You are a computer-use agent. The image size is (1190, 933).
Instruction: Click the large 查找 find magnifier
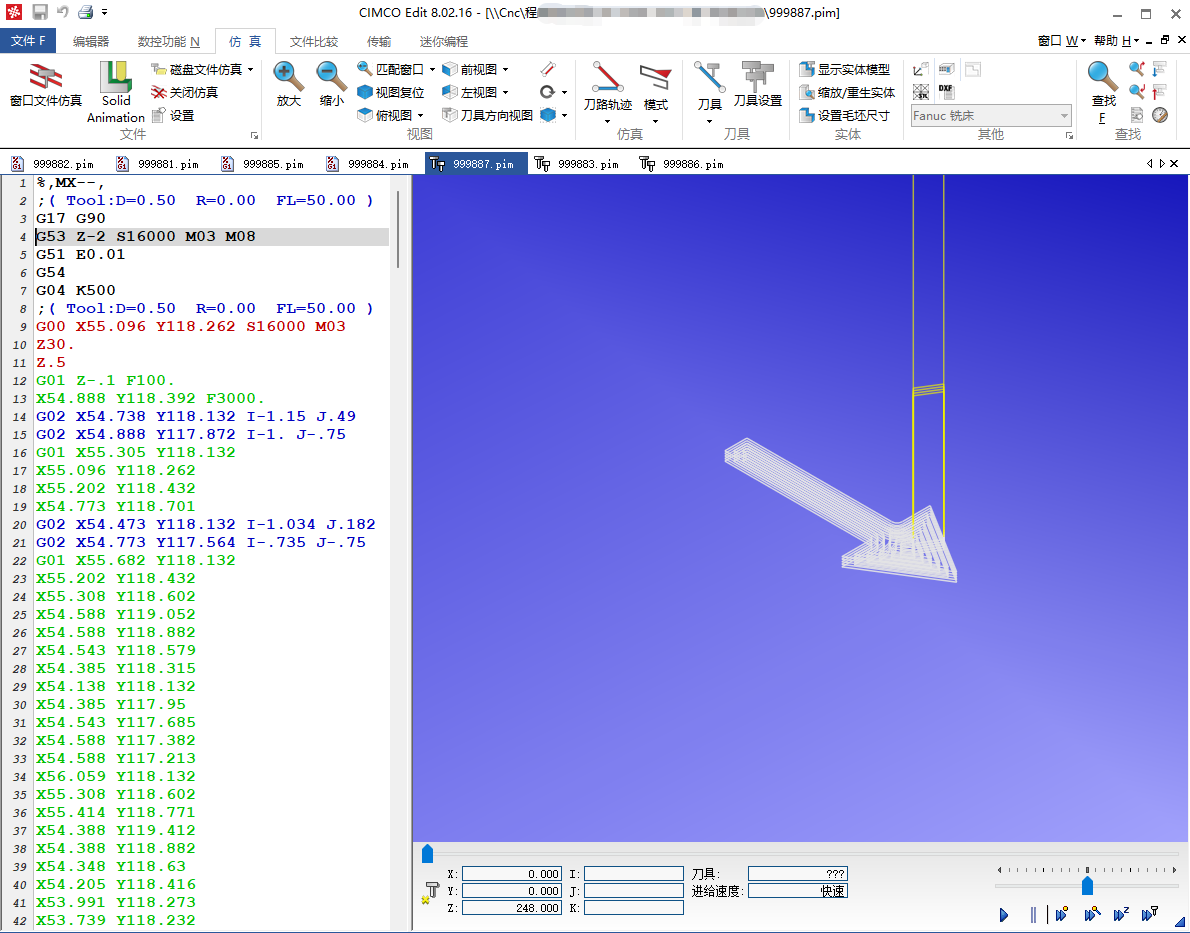1102,76
